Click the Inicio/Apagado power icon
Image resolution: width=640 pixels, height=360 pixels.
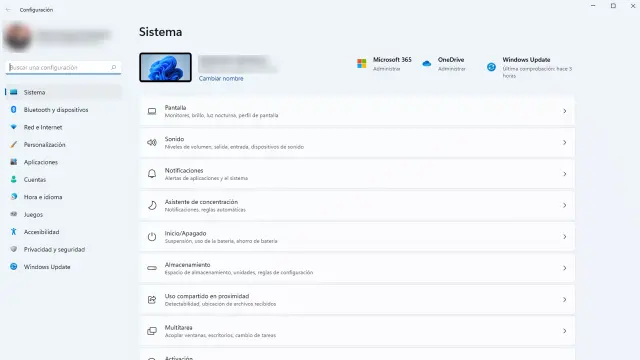(x=152, y=237)
